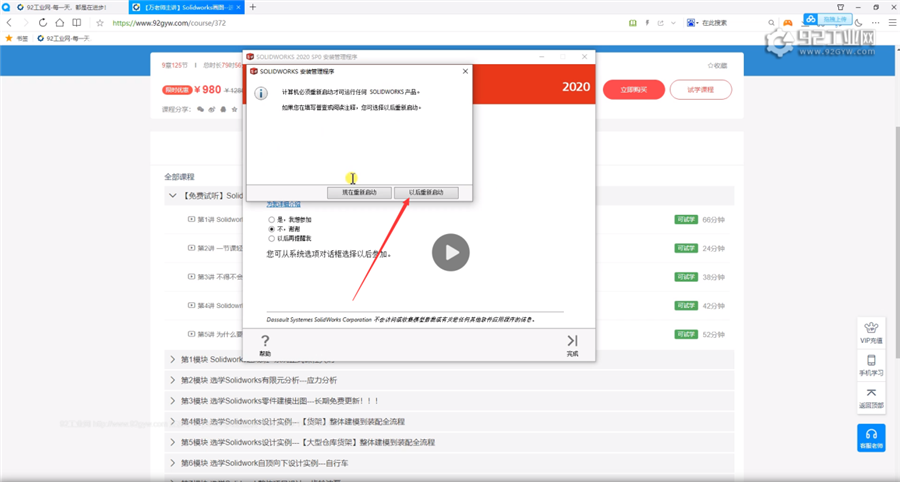Expand 第6模块 自行车 section
Screen dimensions: 900x482
pyautogui.click(x=172, y=462)
